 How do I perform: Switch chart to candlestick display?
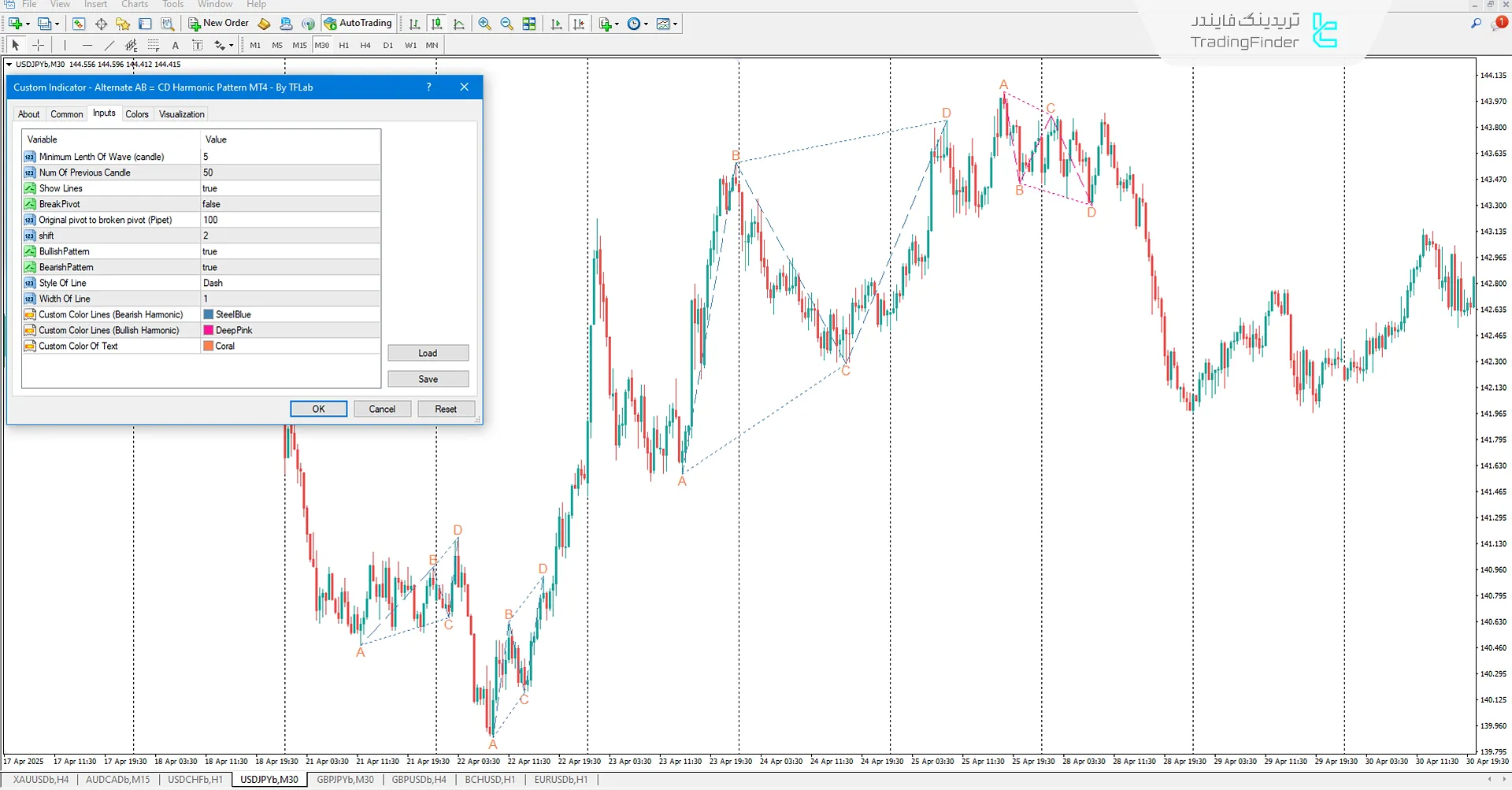coord(437,24)
